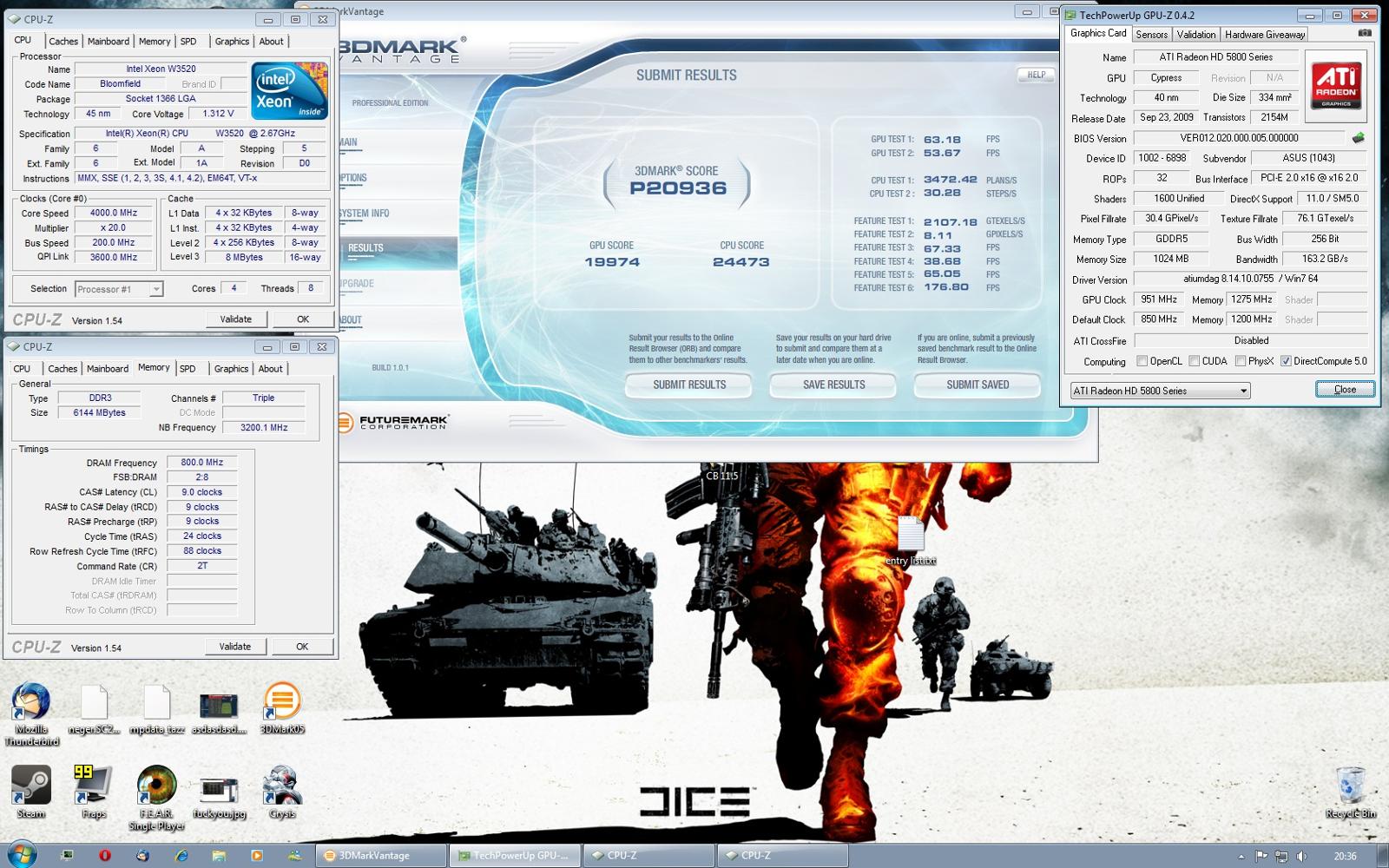Open About tab in top CPU-Z window

click(x=272, y=41)
